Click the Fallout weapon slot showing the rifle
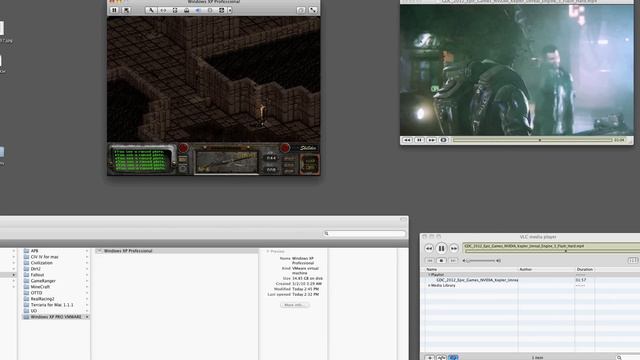Image resolution: width=640 pixels, height=360 pixels. [227, 162]
